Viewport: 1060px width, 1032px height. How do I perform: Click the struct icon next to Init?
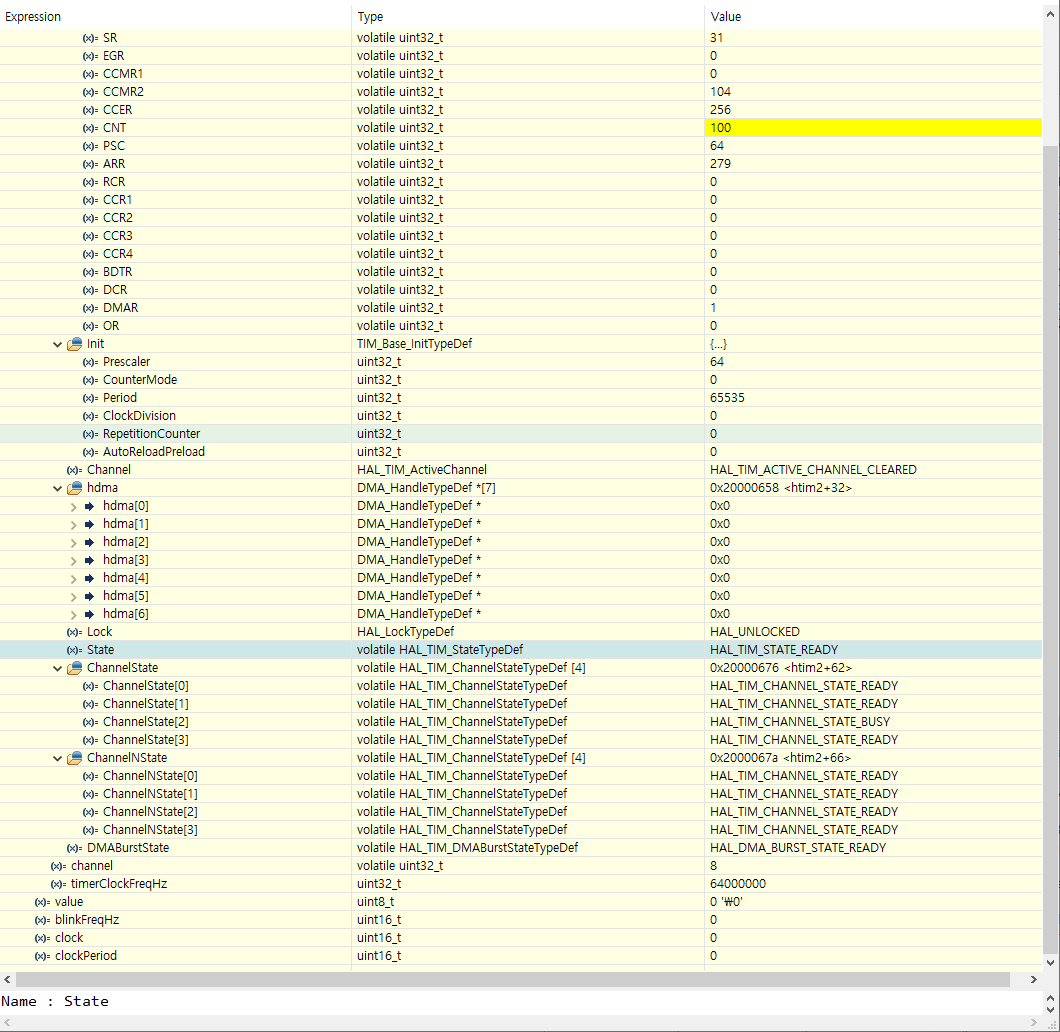pos(73,343)
